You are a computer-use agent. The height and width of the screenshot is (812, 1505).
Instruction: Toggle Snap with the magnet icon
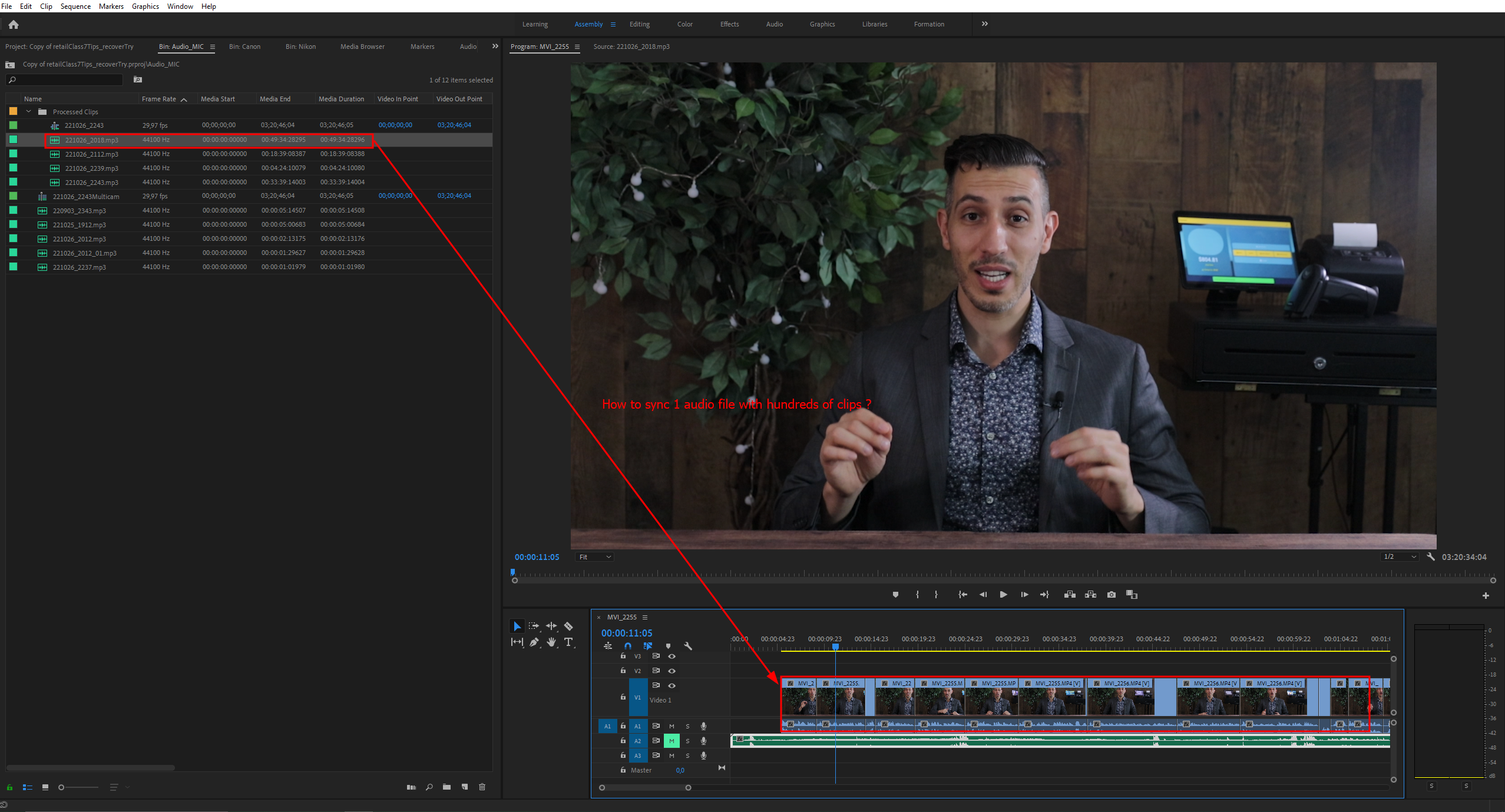[x=627, y=646]
